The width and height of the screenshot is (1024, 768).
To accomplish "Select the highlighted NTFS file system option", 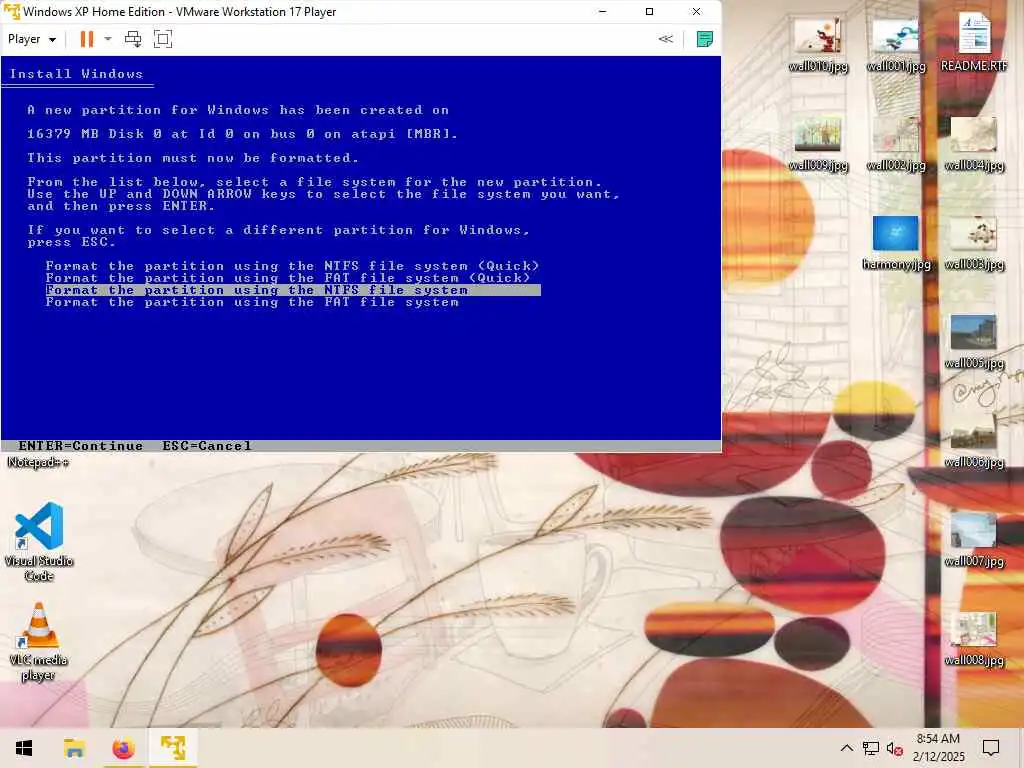I will (x=293, y=290).
